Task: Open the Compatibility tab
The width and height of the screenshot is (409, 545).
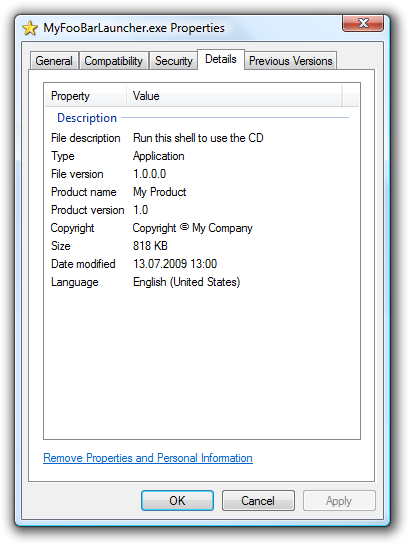Action: click(114, 61)
